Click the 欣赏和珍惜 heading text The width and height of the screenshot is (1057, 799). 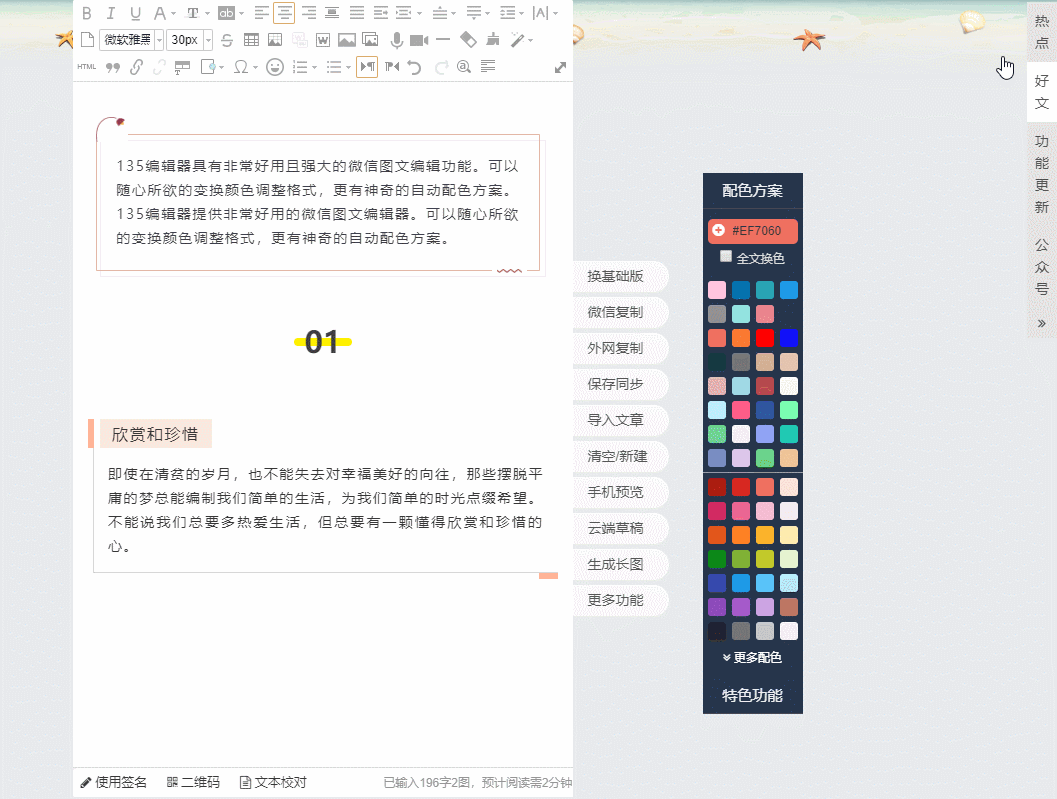(155, 434)
